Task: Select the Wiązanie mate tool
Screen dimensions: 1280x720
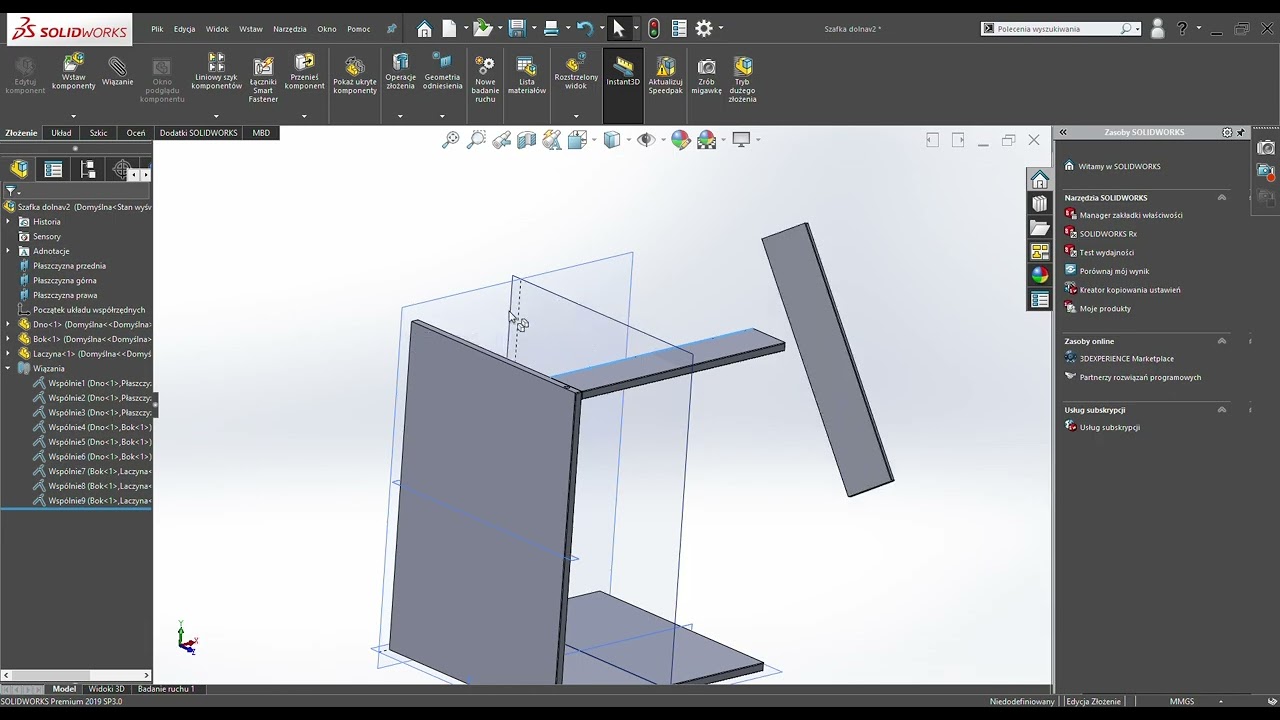Action: pos(117,71)
